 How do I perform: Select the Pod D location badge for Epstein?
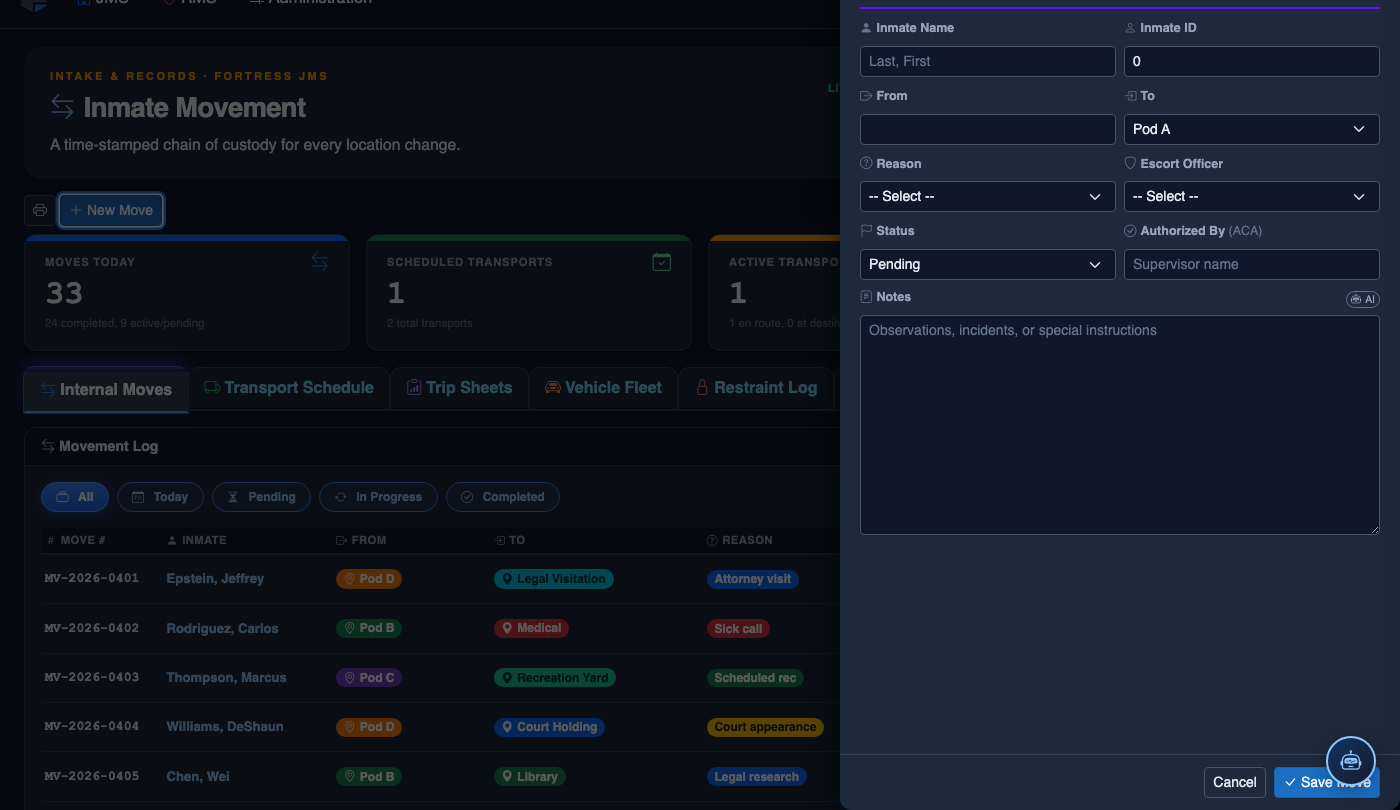[369, 579]
